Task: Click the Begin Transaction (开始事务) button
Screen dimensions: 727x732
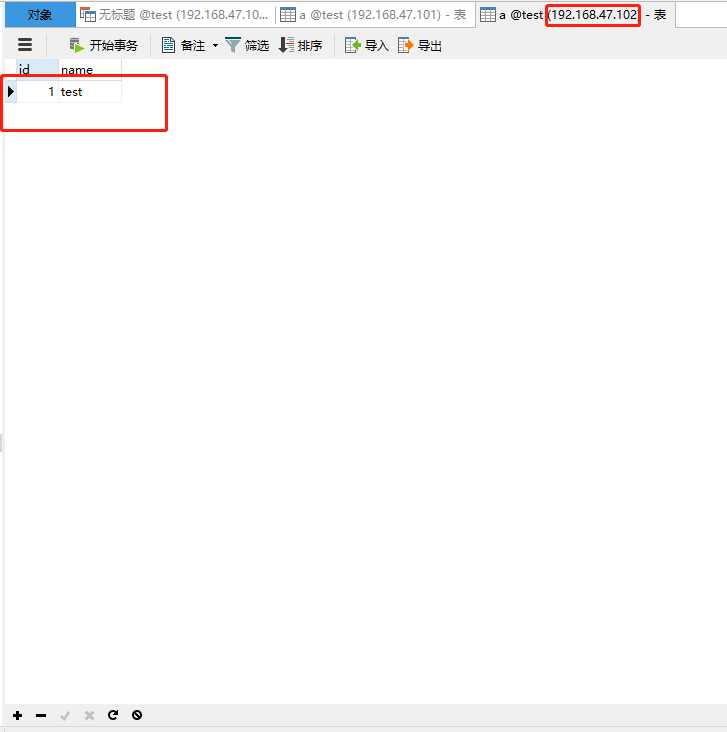Action: pos(103,45)
